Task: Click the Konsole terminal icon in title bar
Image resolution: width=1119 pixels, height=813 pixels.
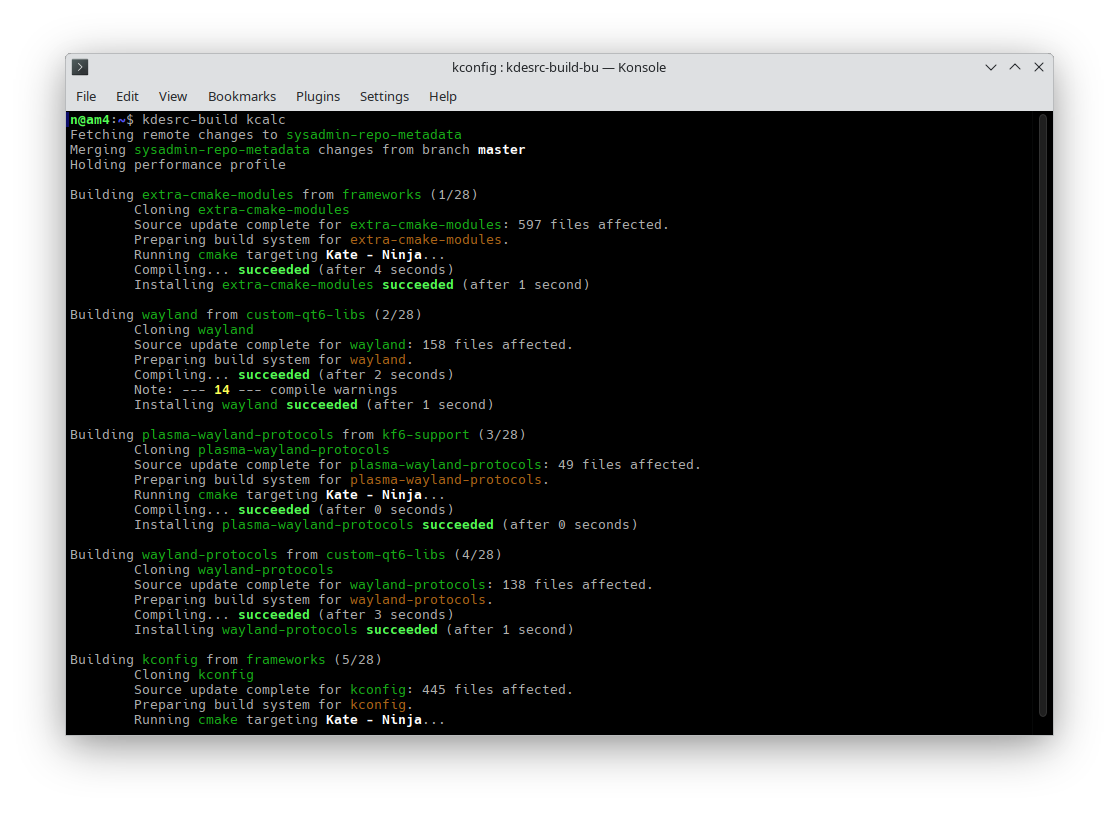Action: [81, 67]
